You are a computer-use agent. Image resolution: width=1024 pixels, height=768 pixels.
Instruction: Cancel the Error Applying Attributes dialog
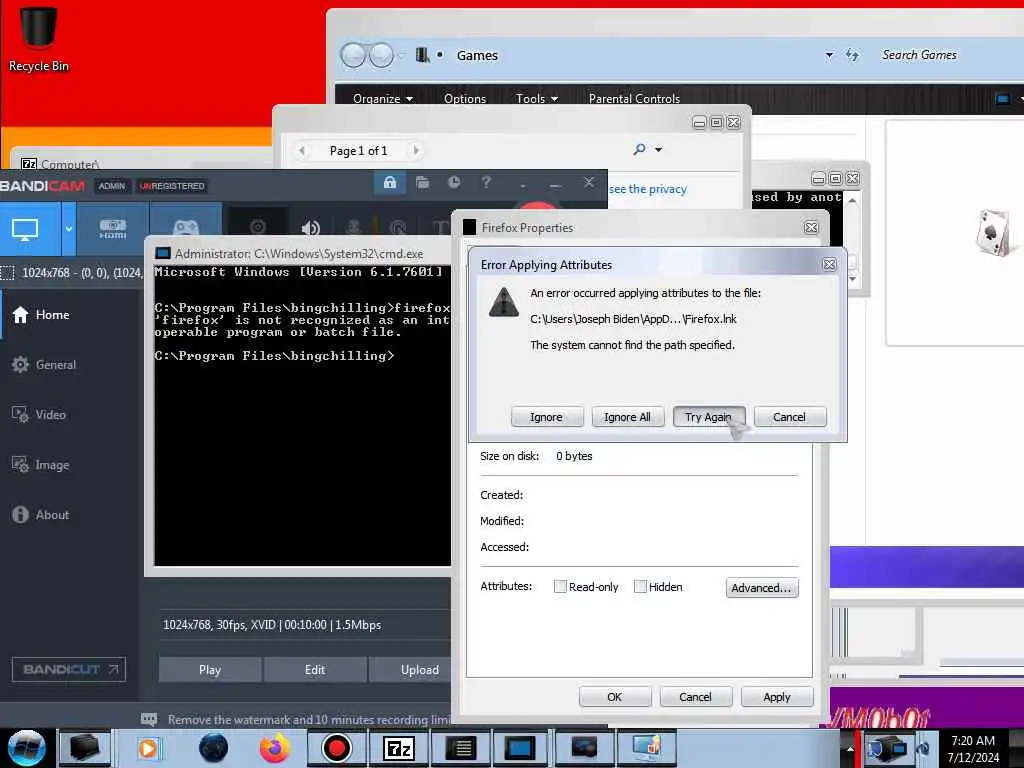(x=790, y=417)
